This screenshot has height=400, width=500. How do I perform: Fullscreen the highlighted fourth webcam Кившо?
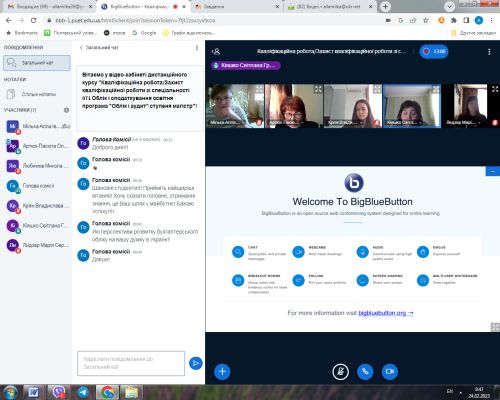436,89
